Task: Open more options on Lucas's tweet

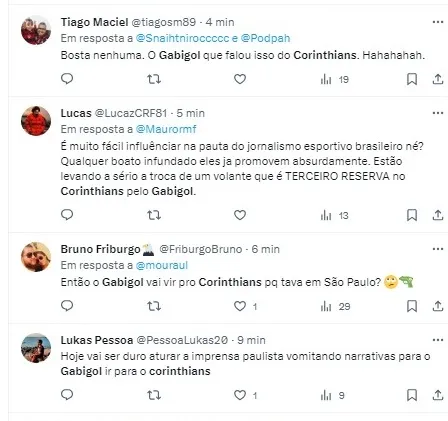Action: click(438, 113)
